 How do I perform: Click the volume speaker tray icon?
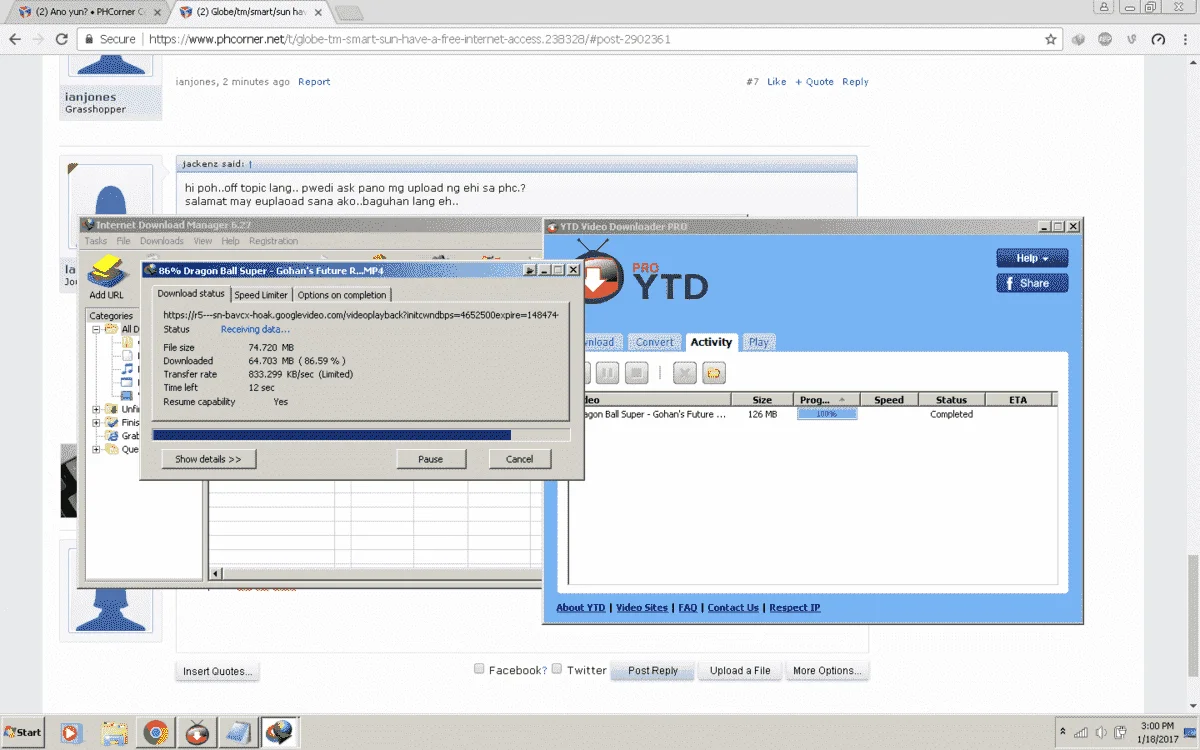1101,732
